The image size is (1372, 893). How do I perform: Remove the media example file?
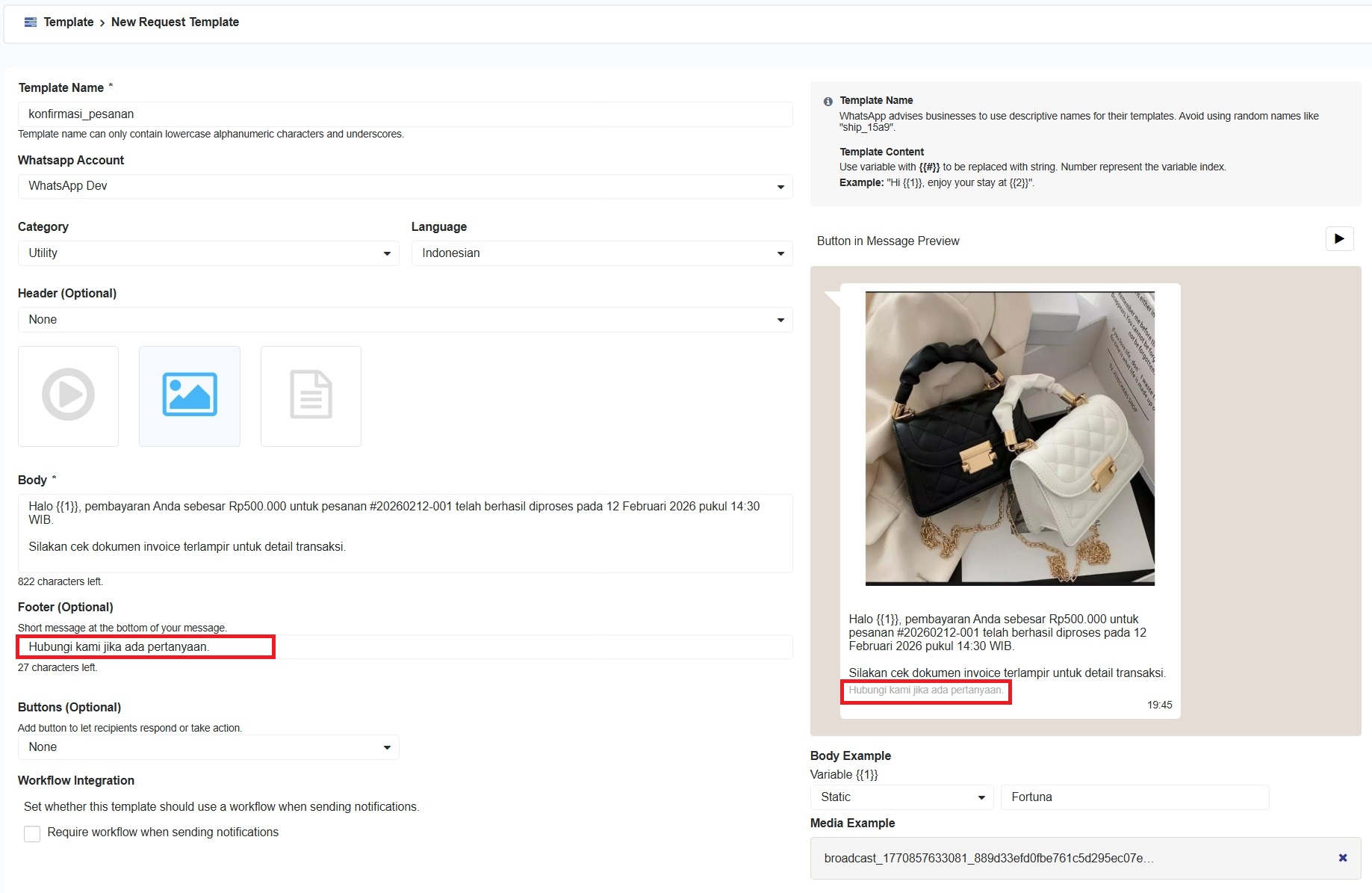pyautogui.click(x=1342, y=858)
